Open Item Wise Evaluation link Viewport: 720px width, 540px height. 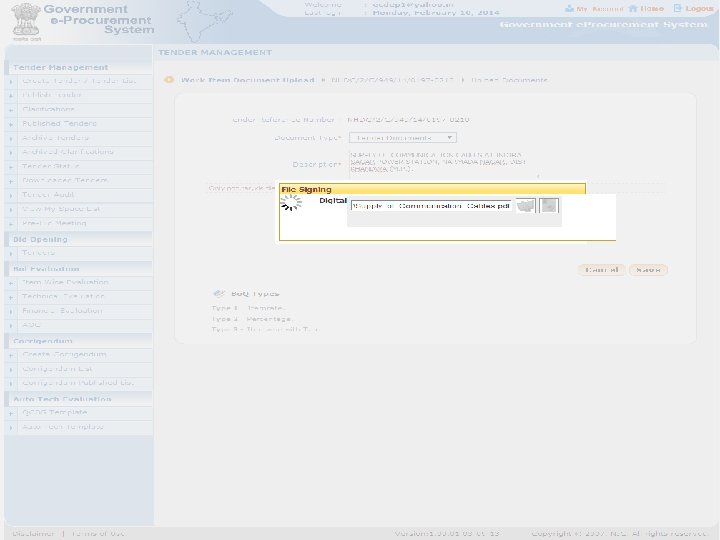65,282
